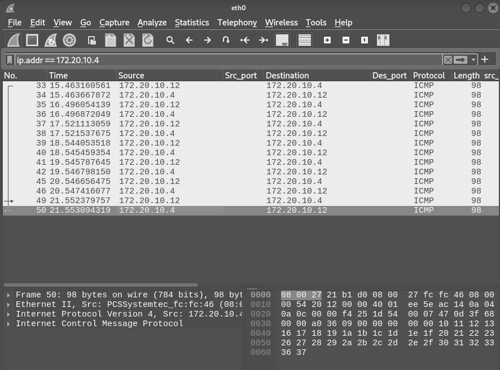Close the capture file icon
The width and height of the screenshot is (500, 370).
click(129, 40)
